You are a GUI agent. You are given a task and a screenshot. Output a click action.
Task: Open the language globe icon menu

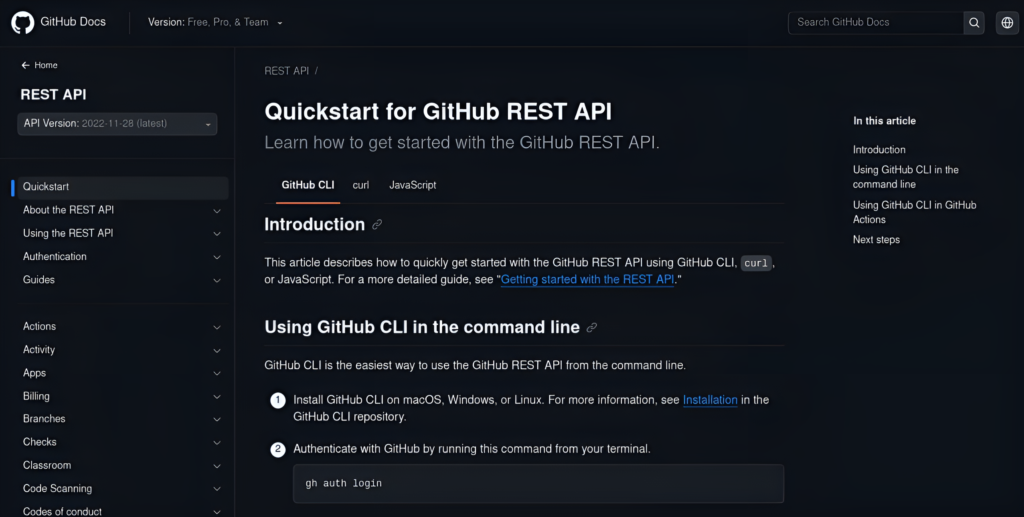(x=1007, y=23)
